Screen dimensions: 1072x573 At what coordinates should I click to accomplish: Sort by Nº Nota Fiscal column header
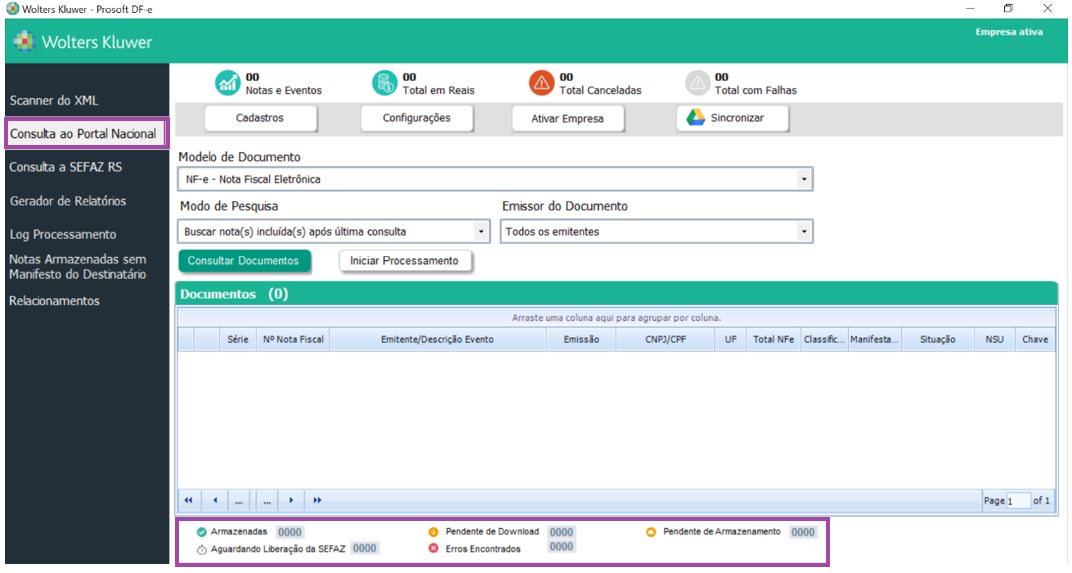[293, 339]
